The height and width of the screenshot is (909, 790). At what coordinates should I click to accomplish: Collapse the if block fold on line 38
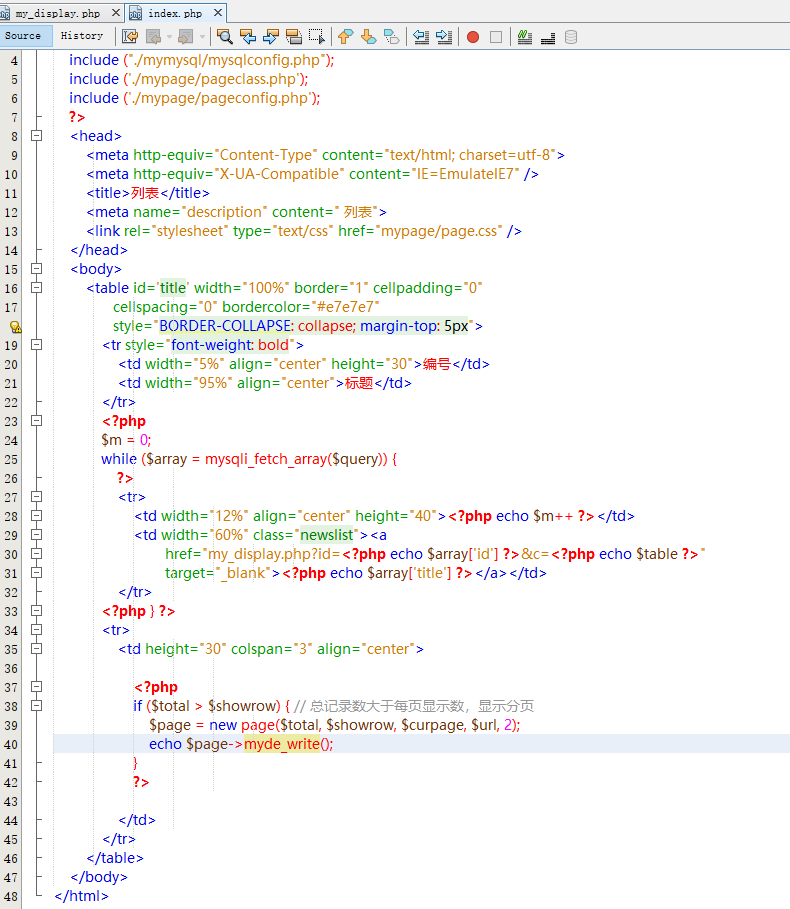(37, 706)
